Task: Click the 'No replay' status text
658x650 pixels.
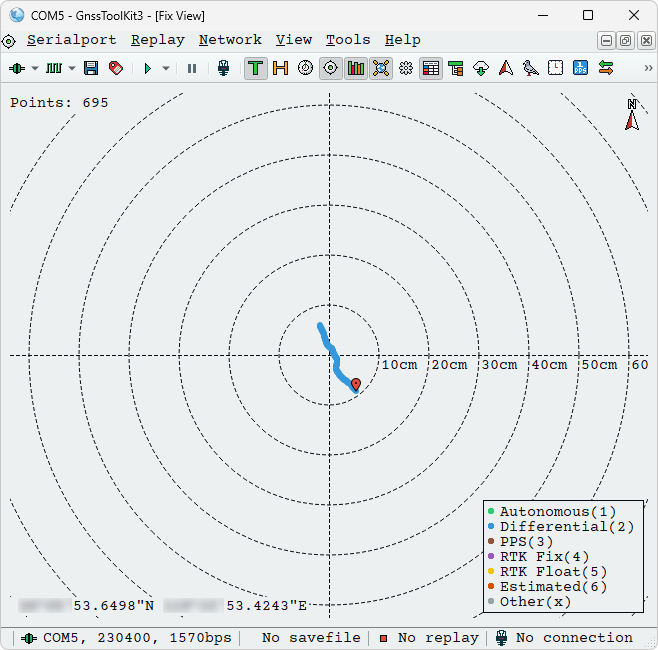Action: pos(438,638)
